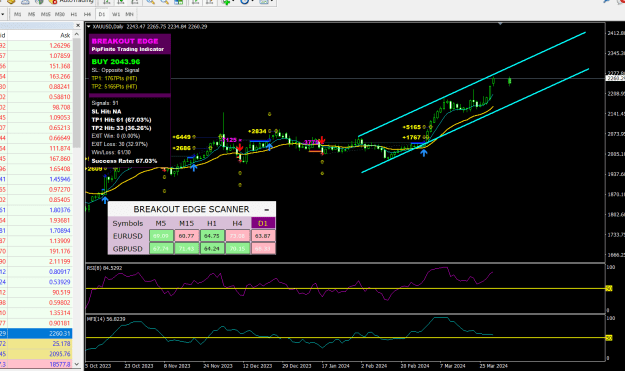625x371 pixels.
Task: Click the scanner M15 column header
Action: coord(186,223)
